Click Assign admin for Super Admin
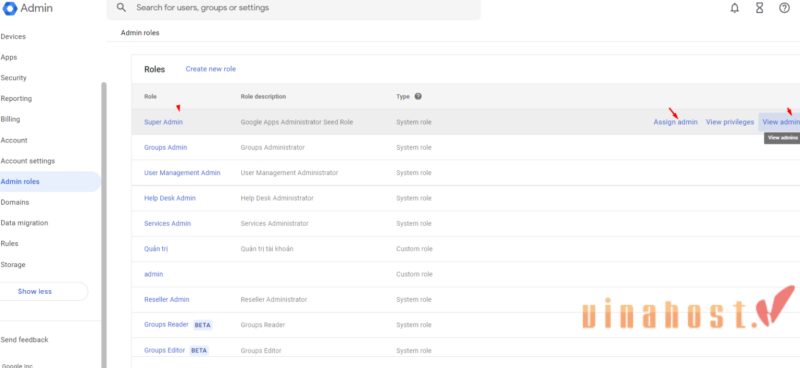 coord(676,122)
